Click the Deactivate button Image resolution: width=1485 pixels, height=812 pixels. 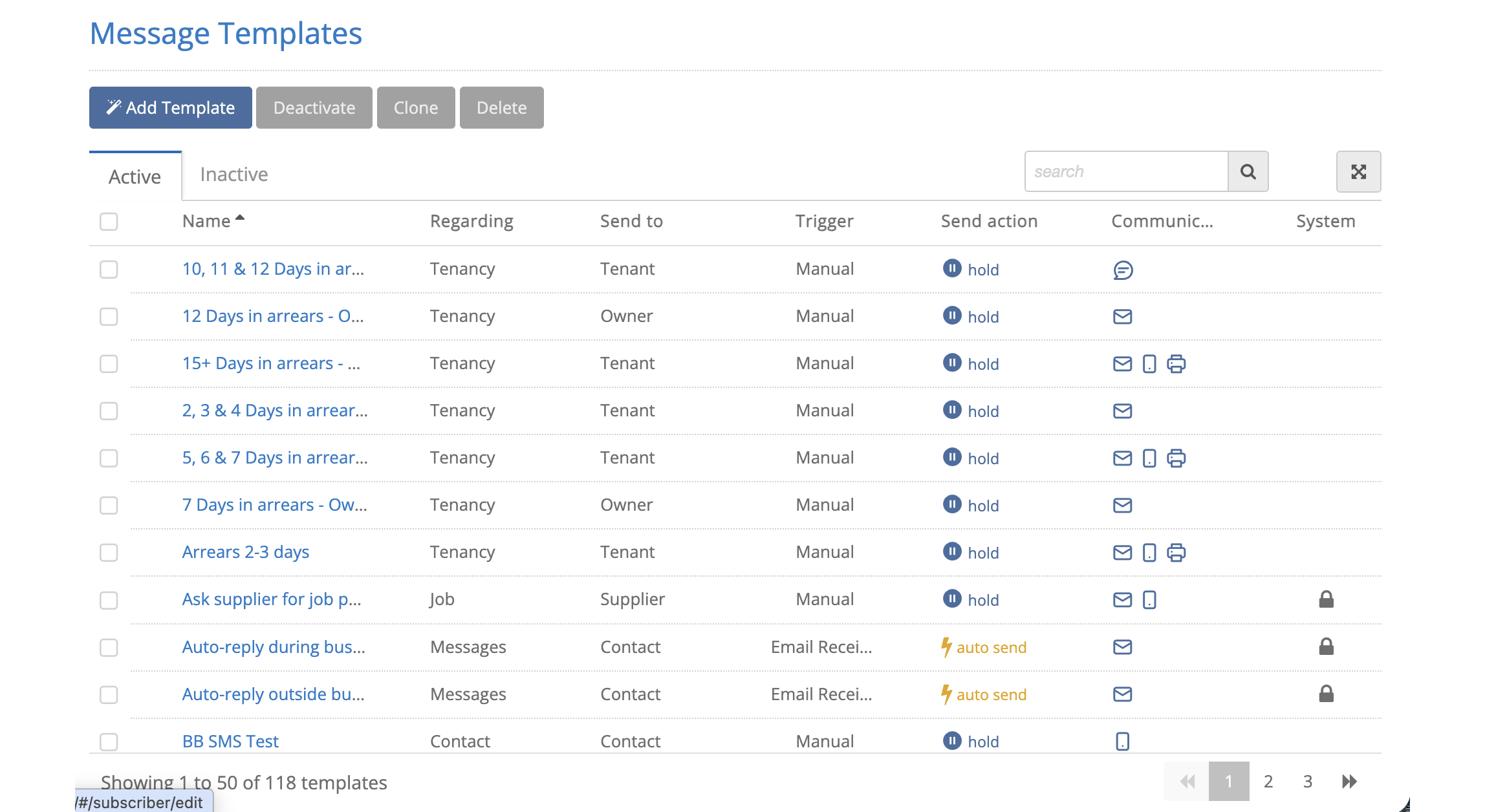click(x=314, y=107)
